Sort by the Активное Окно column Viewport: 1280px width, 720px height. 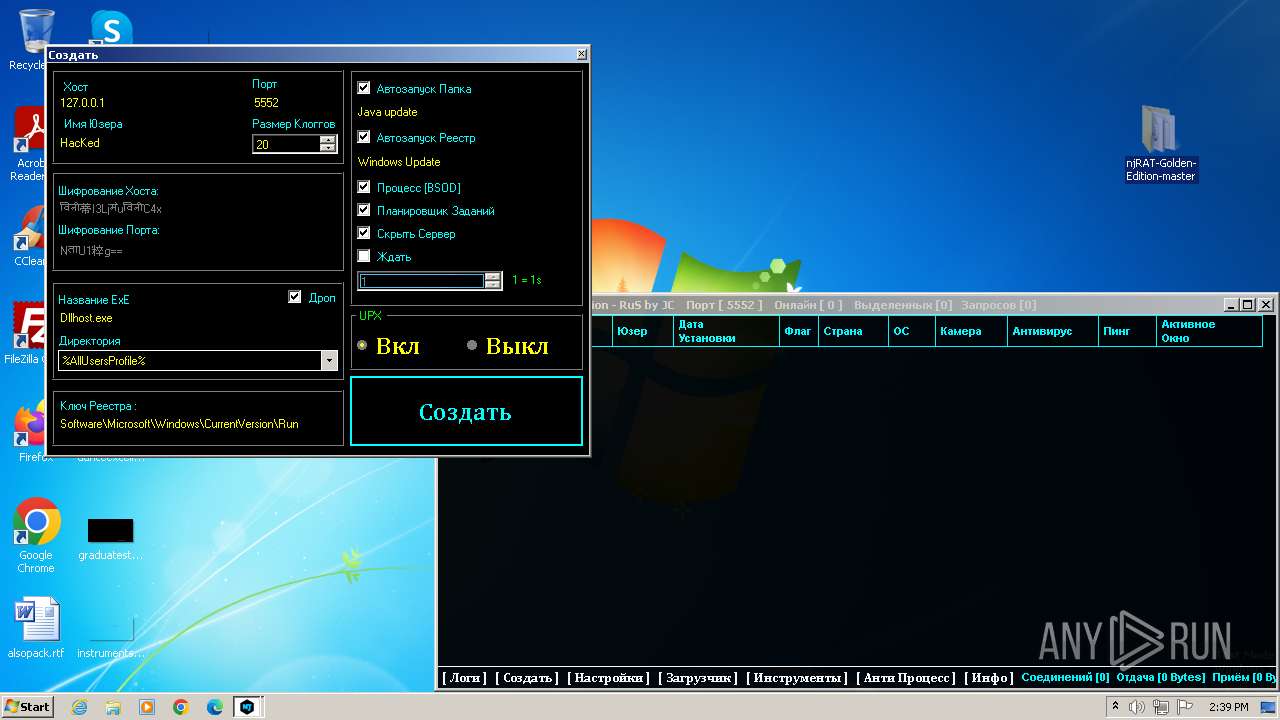pos(1208,331)
